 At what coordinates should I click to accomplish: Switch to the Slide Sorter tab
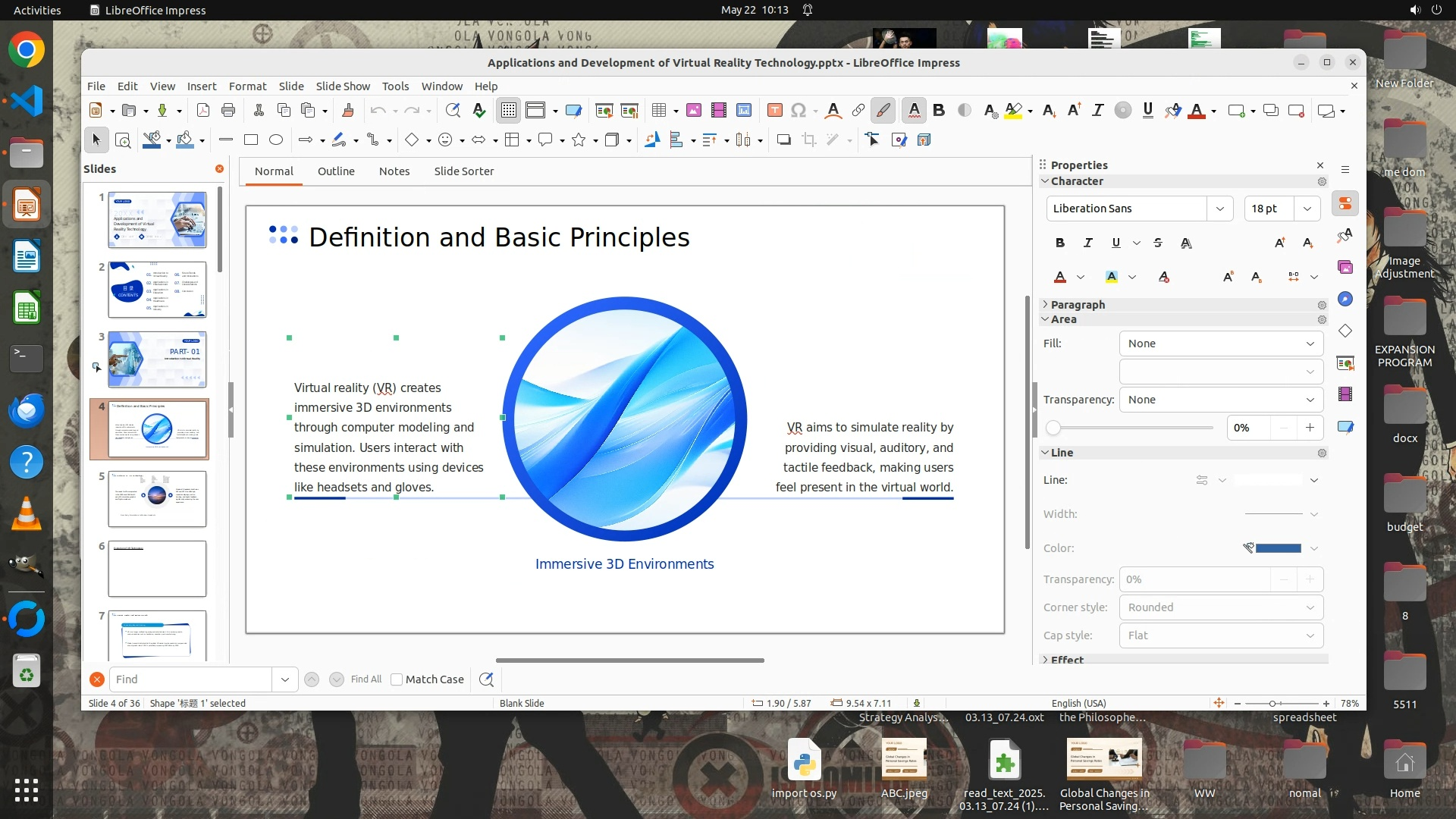[463, 171]
